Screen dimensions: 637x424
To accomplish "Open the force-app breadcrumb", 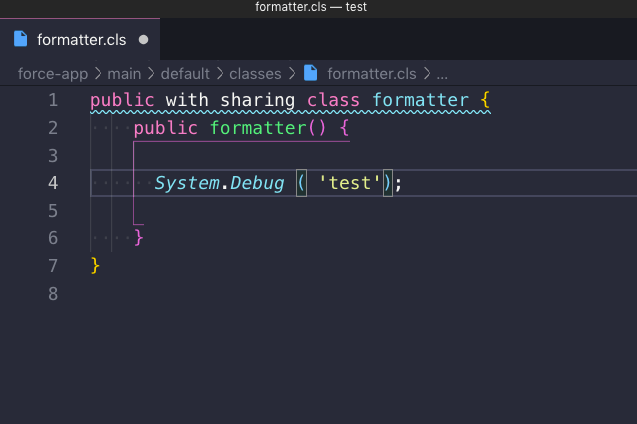I will (x=53, y=74).
